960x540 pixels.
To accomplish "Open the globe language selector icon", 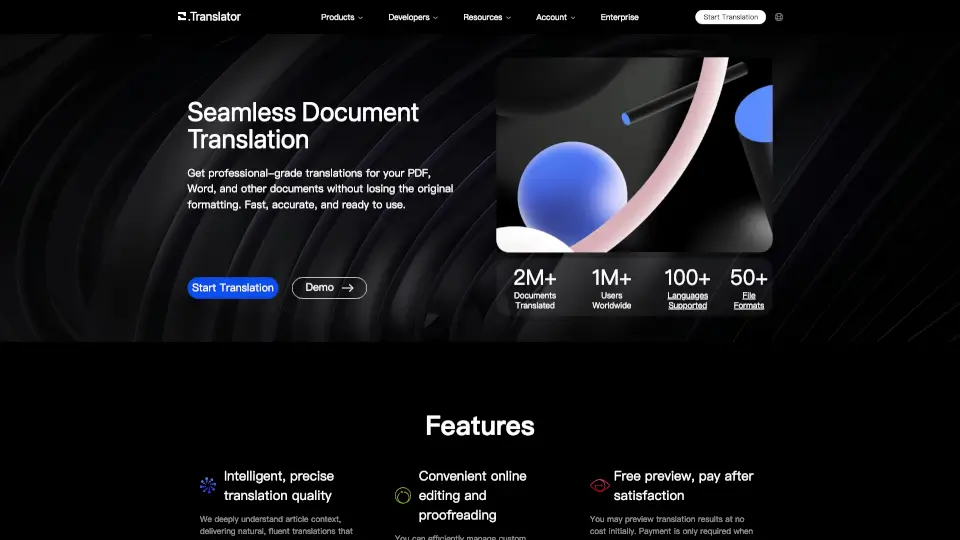I will [779, 17].
